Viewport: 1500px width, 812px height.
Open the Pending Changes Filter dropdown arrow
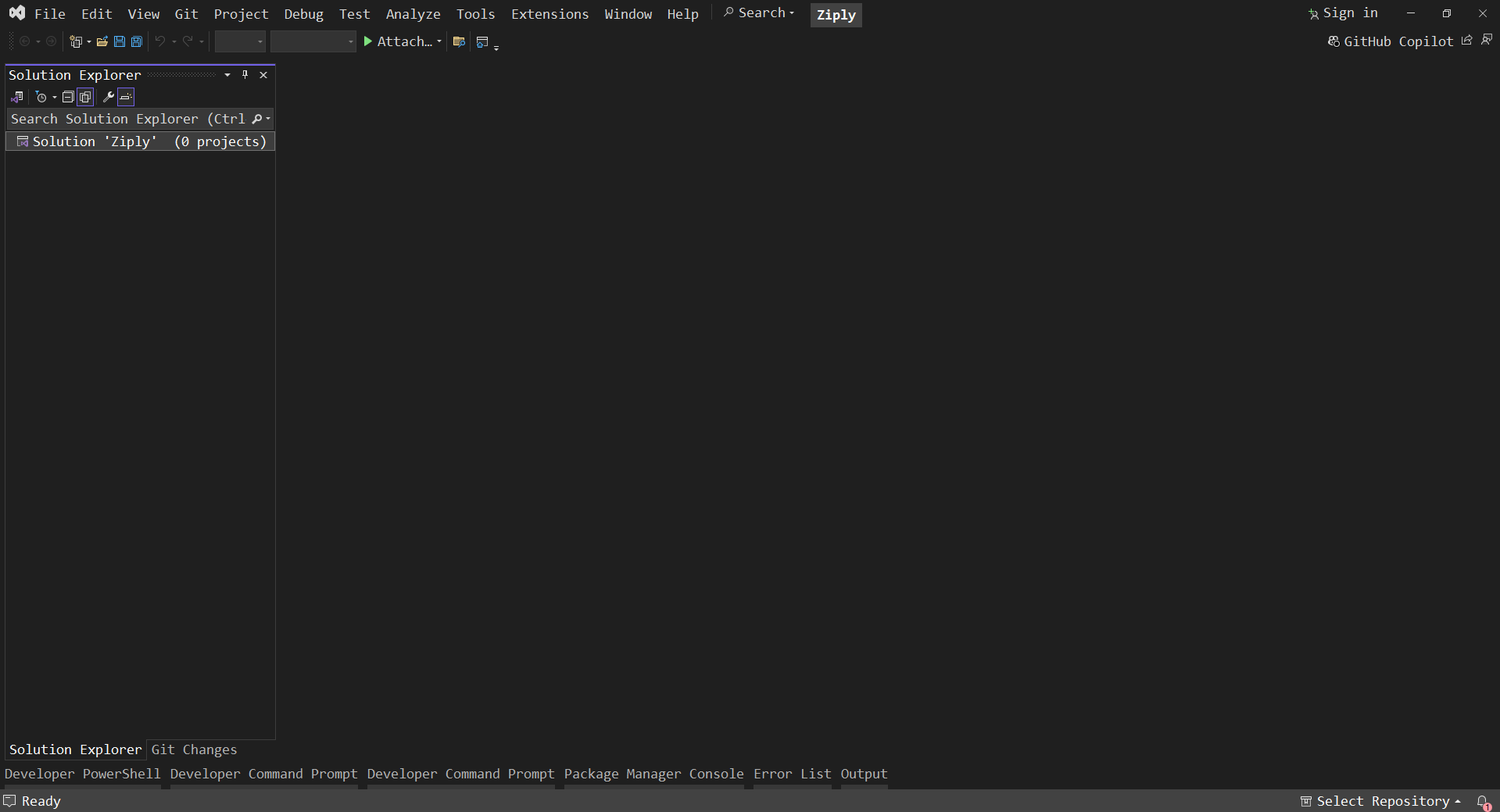(54, 97)
